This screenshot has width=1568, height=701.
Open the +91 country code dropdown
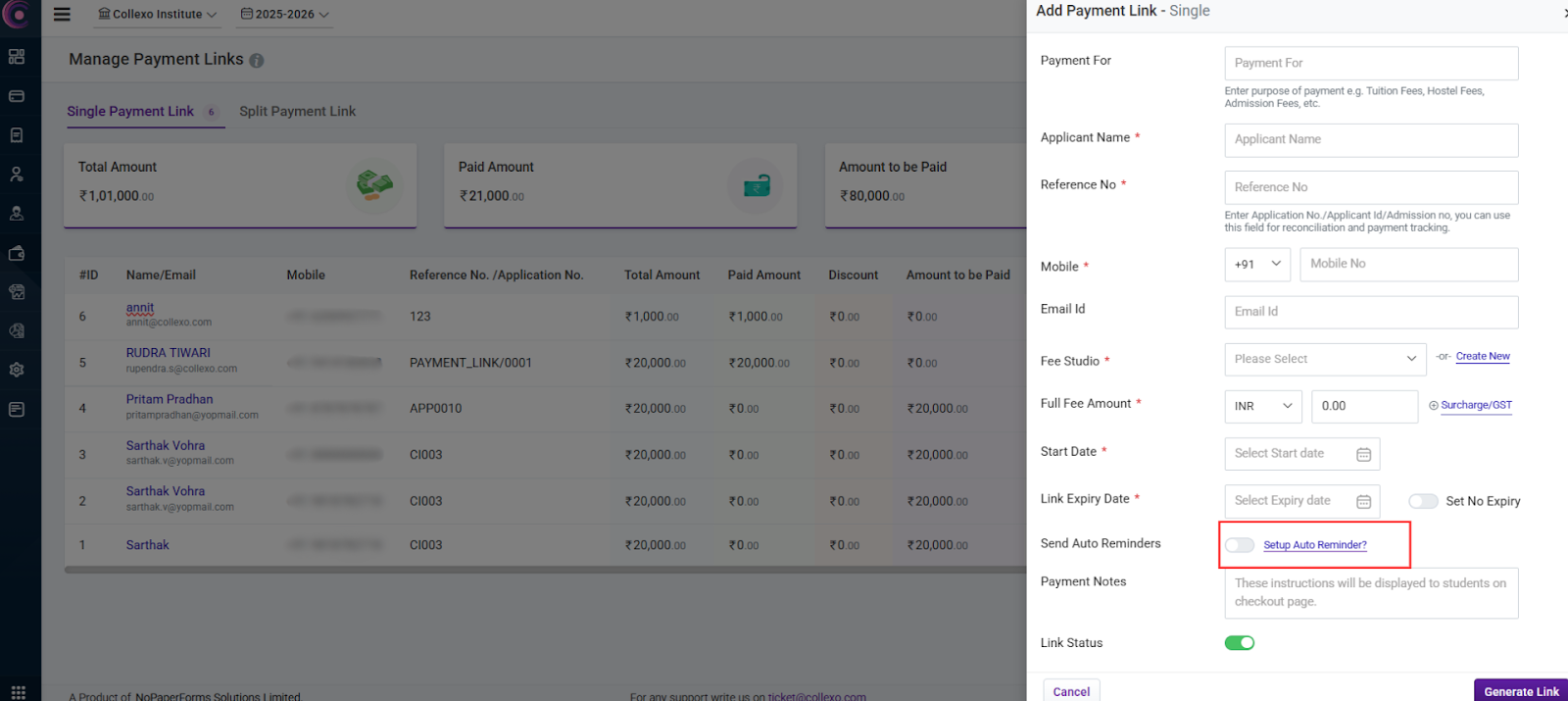pyautogui.click(x=1257, y=265)
